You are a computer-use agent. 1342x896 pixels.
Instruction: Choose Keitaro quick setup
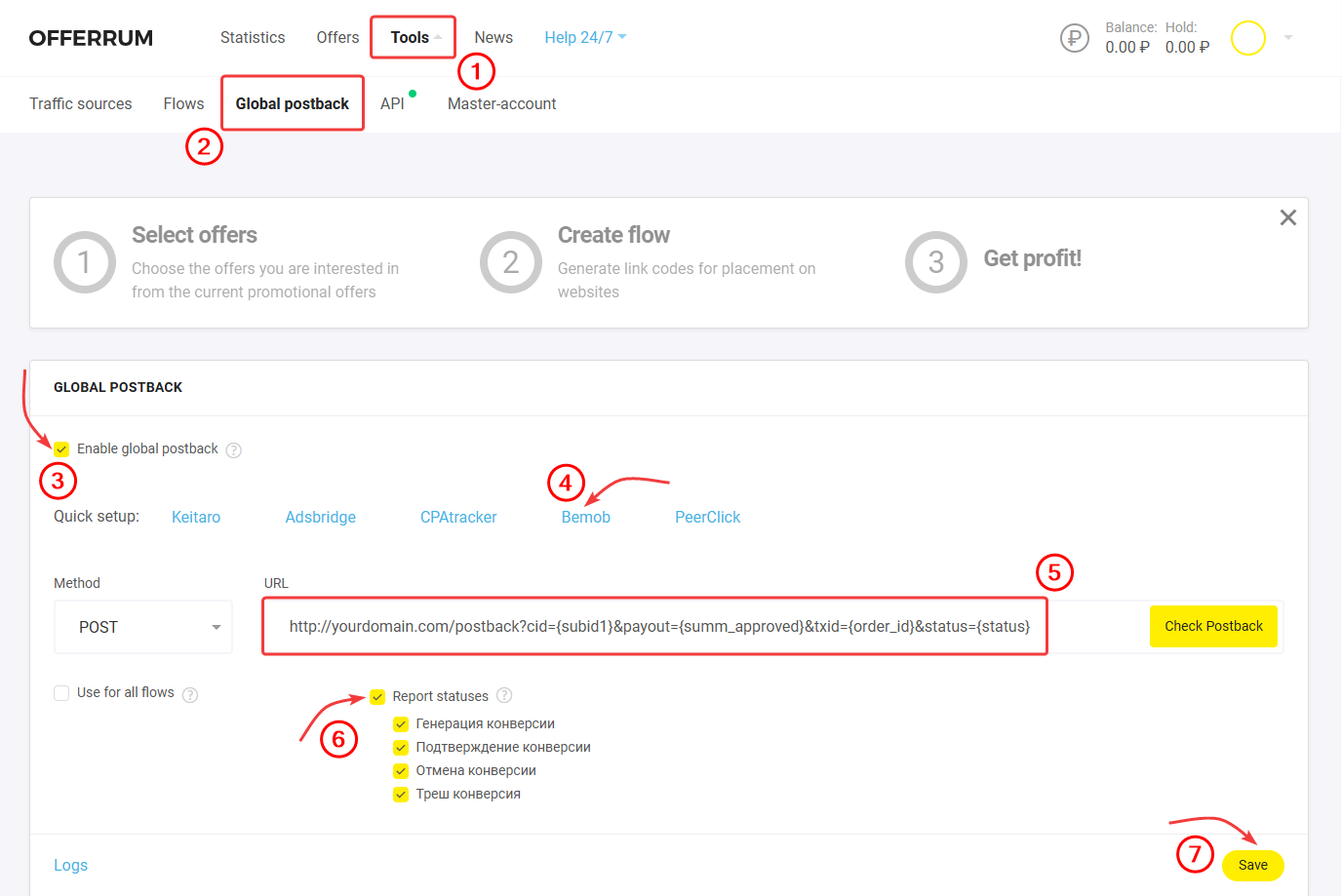(x=196, y=517)
